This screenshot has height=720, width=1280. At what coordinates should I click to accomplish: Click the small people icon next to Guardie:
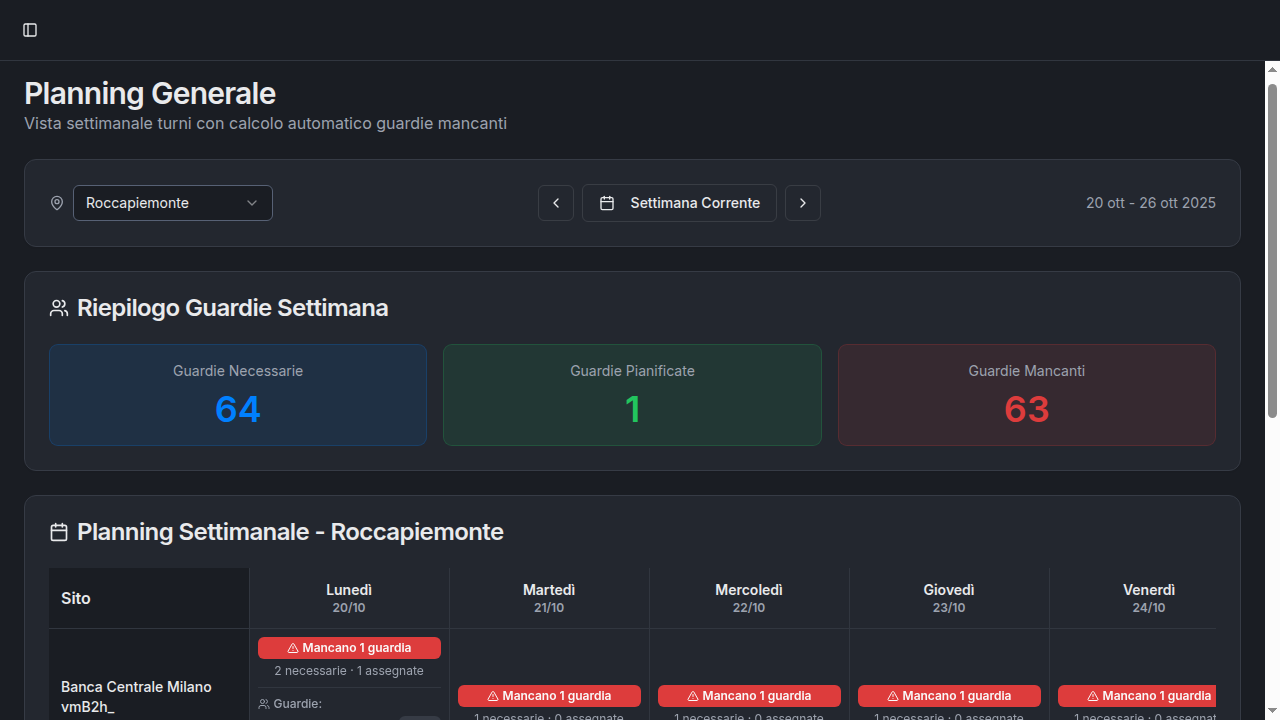pos(264,704)
